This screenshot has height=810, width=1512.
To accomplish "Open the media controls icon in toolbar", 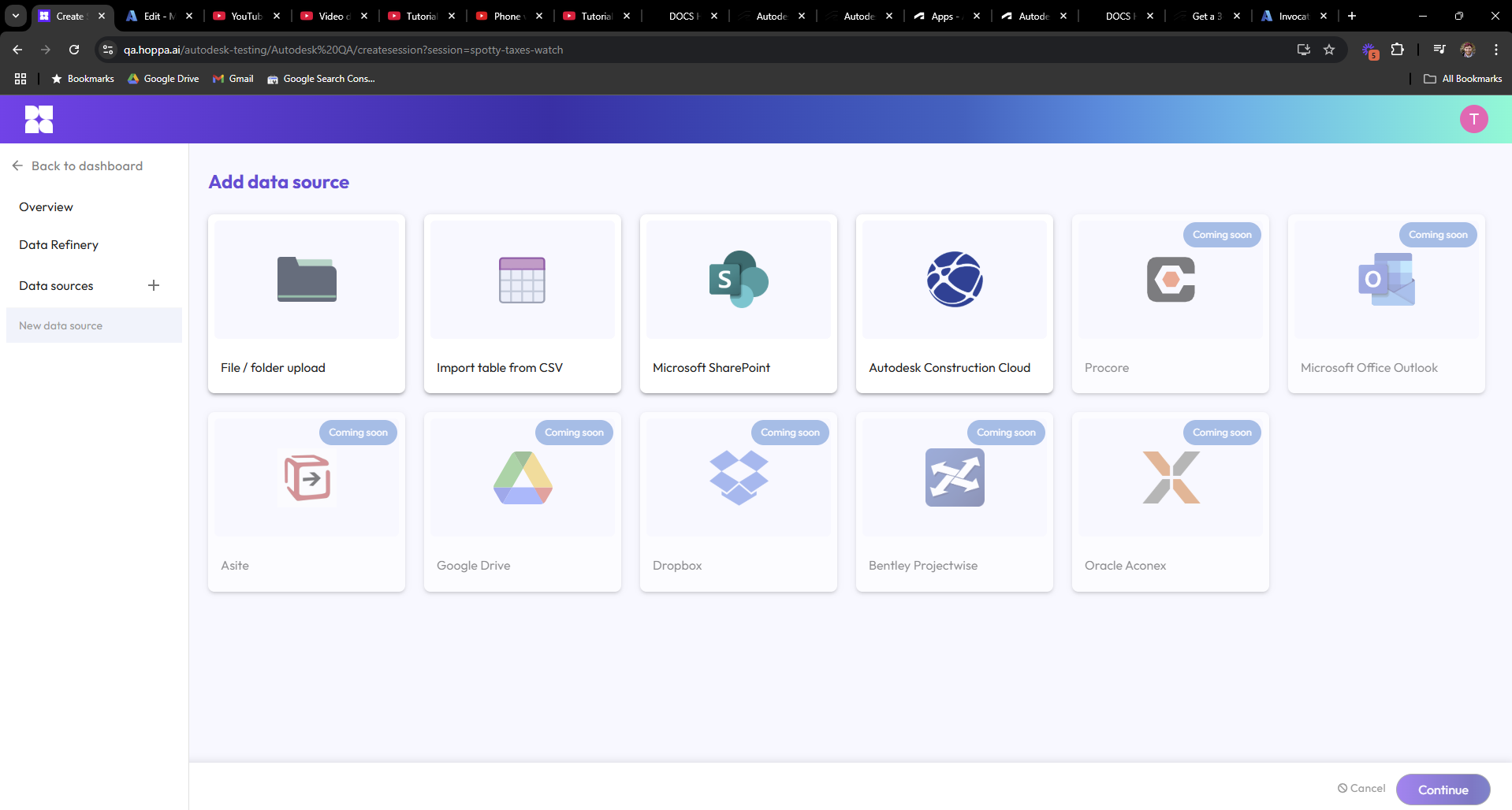I will point(1439,50).
